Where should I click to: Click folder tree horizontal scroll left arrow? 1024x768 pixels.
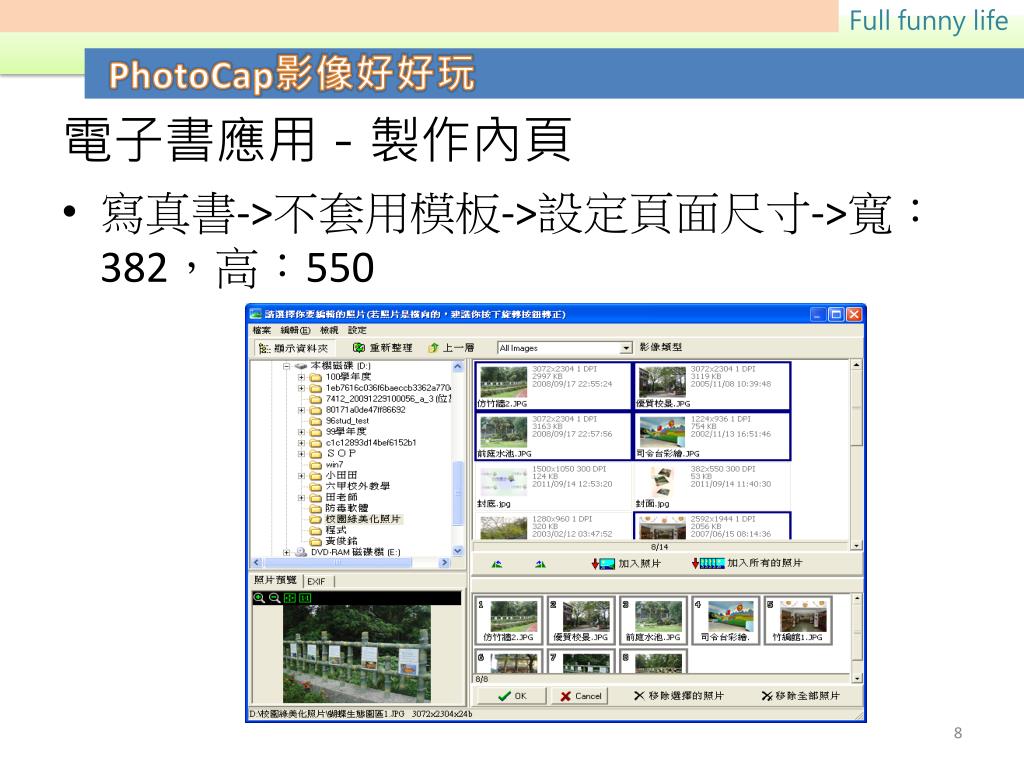tap(257, 562)
